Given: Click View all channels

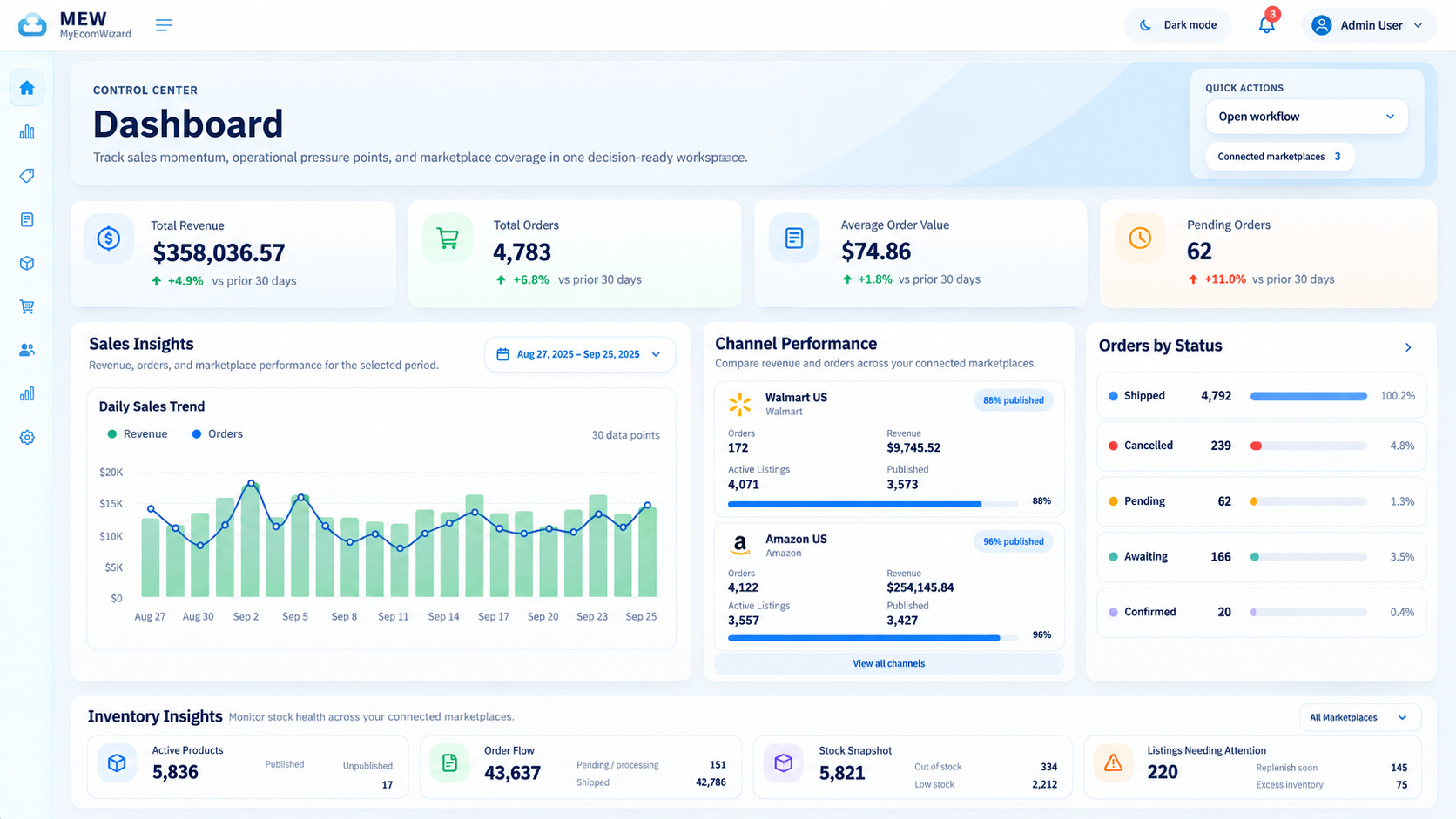Looking at the screenshot, I should click(888, 663).
